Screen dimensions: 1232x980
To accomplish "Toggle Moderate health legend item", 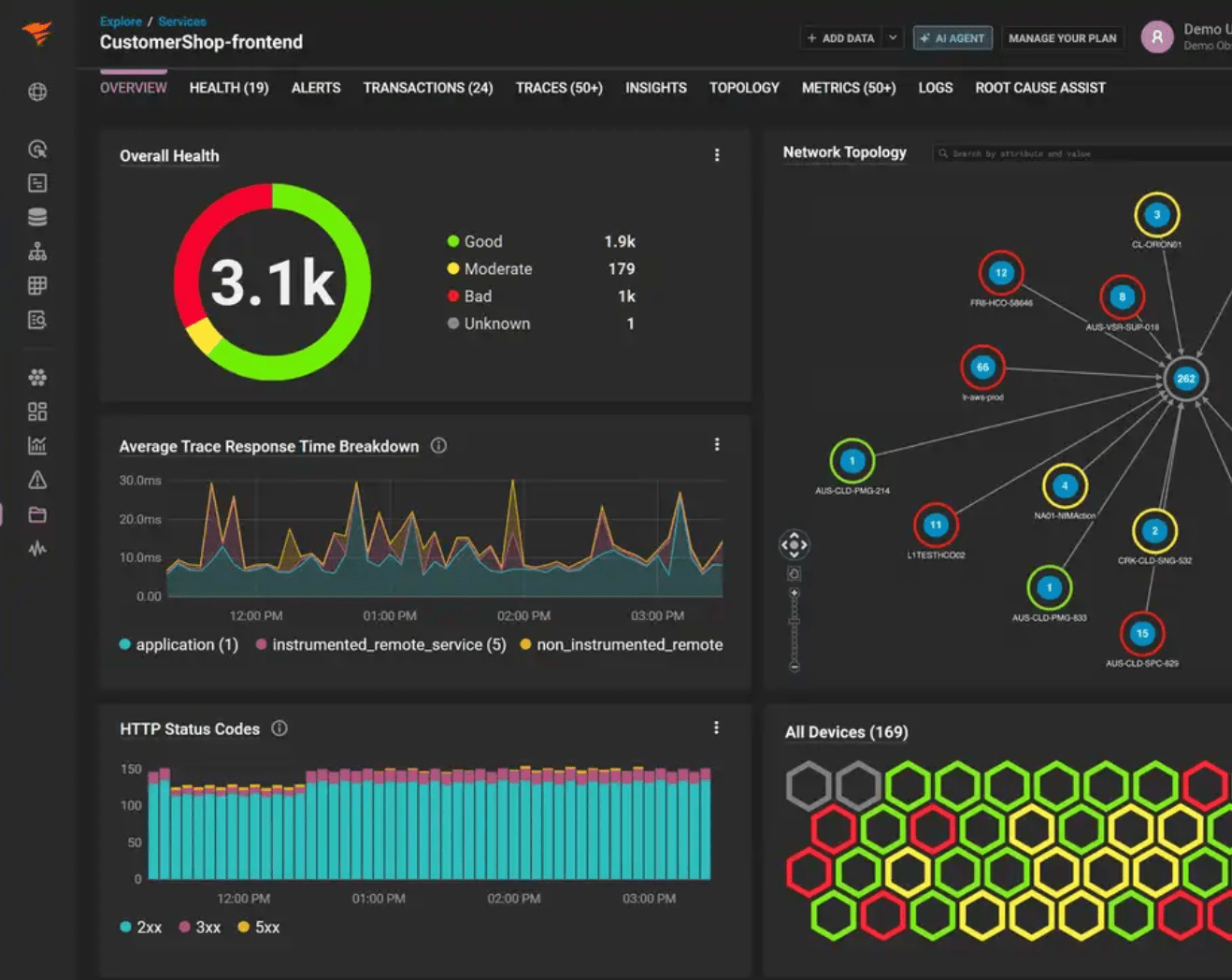I will click(x=490, y=268).
